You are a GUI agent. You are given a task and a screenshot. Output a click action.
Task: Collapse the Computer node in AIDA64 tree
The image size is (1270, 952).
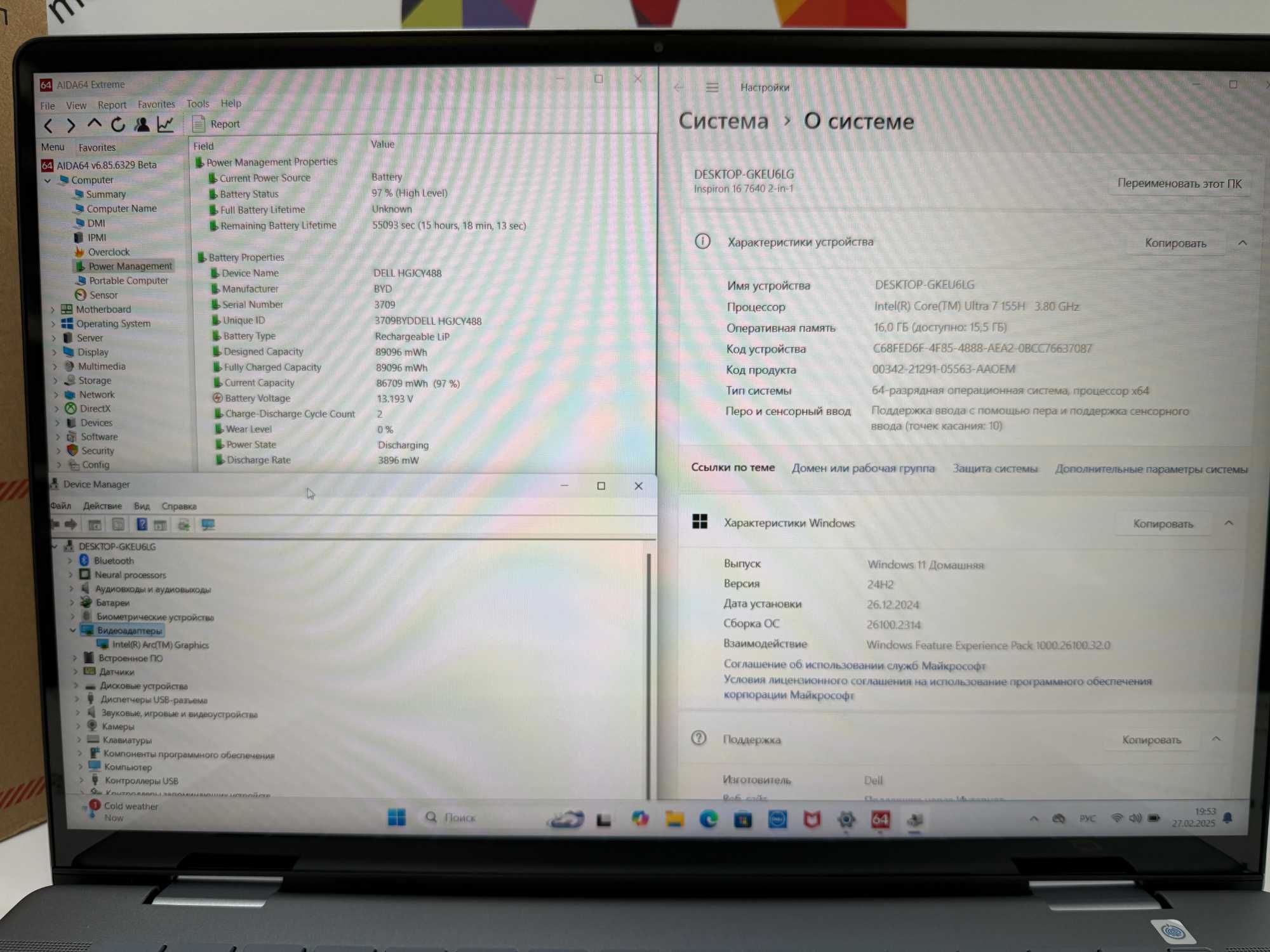click(48, 180)
